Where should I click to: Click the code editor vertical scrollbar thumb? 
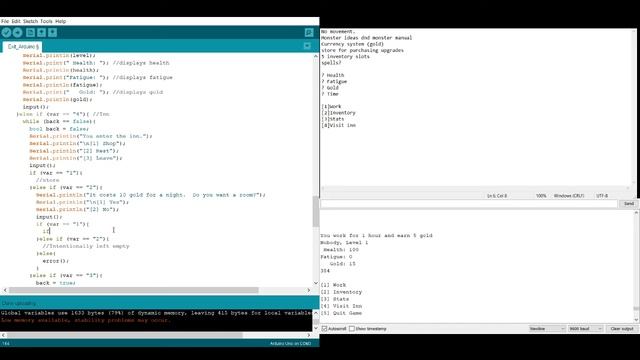pos(316,211)
